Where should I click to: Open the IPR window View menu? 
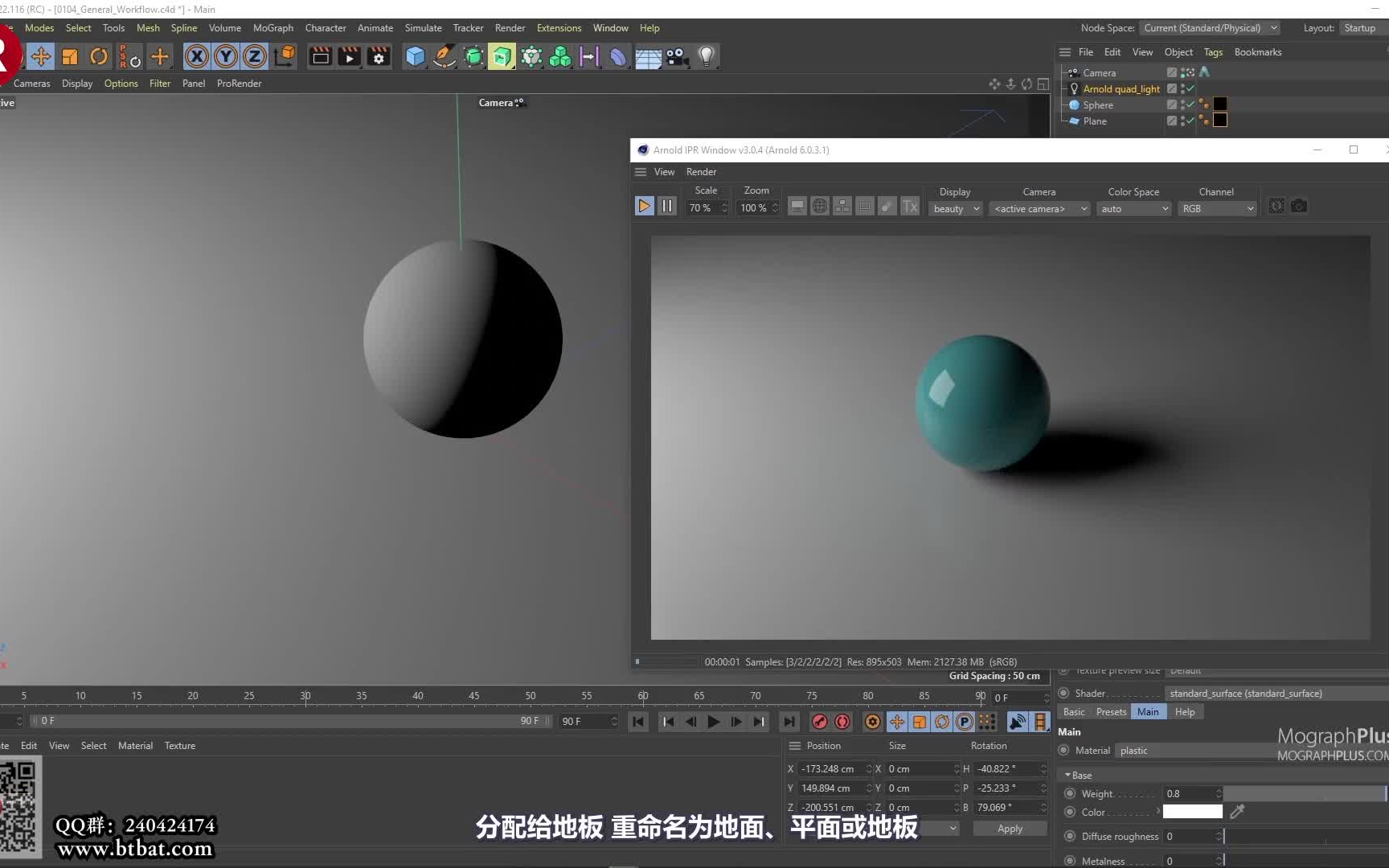point(664,172)
